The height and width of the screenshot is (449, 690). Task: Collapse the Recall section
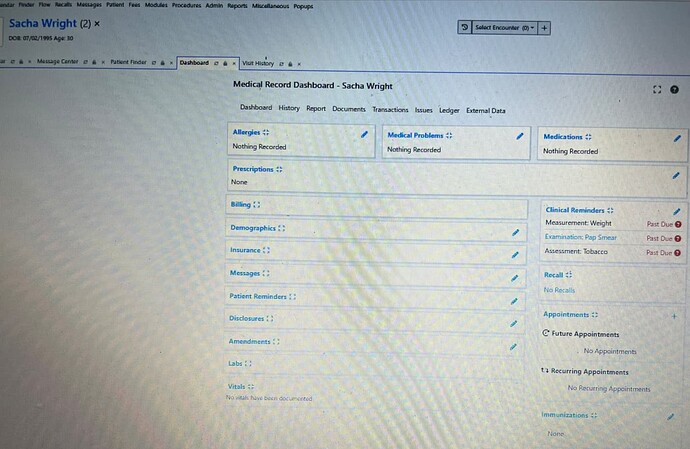(569, 275)
